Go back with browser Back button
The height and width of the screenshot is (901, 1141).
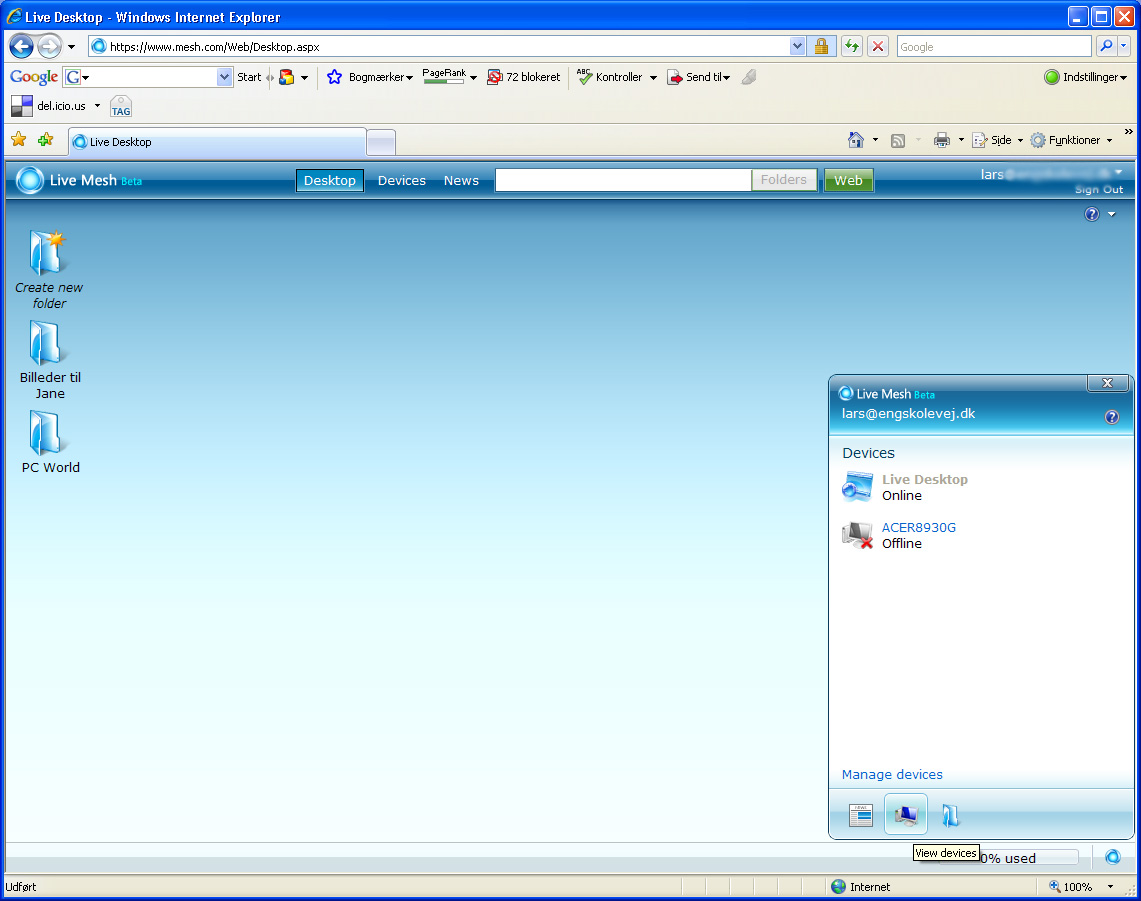click(x=21, y=47)
